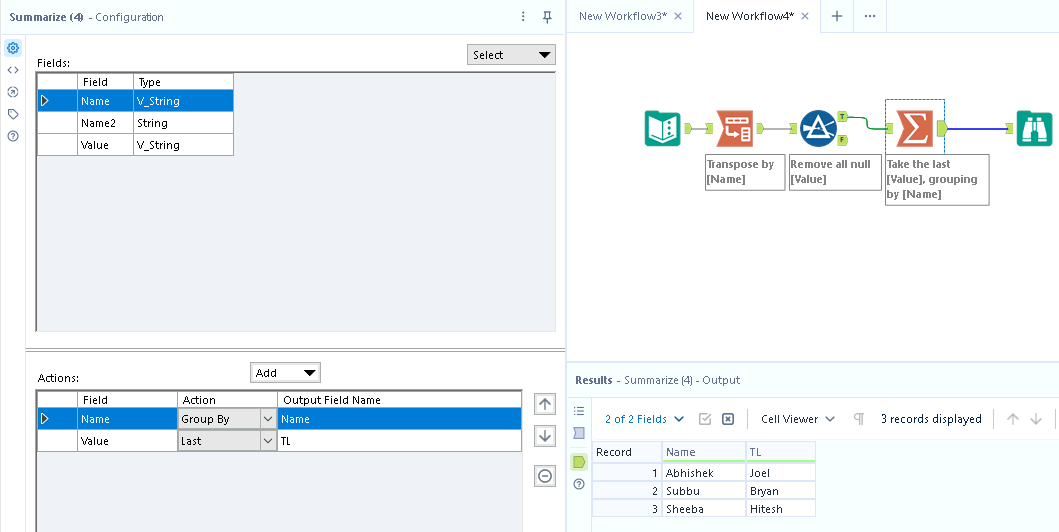Move selected action up with arrow
Viewport: 1059px width, 532px height.
pos(545,404)
